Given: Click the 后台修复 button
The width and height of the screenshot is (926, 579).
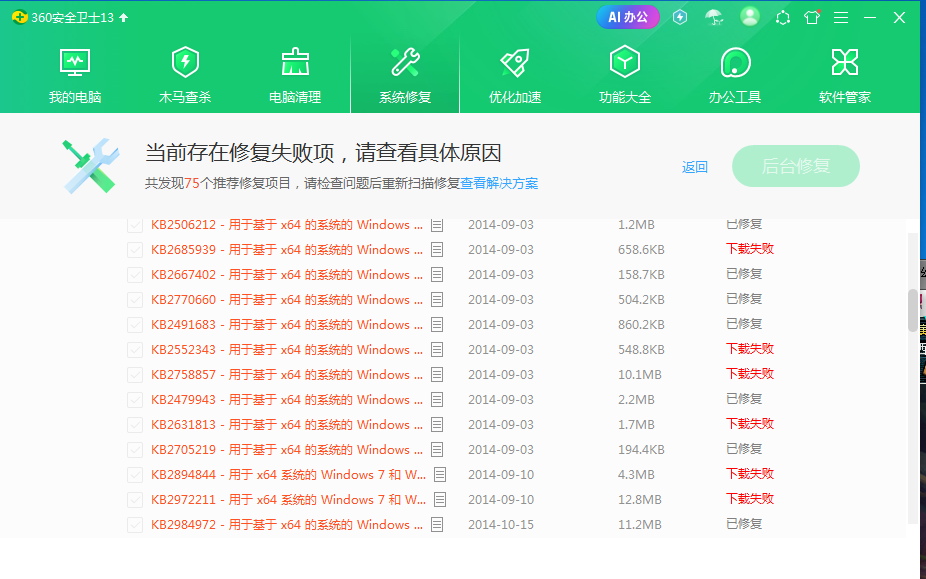Looking at the screenshot, I should pos(796,166).
